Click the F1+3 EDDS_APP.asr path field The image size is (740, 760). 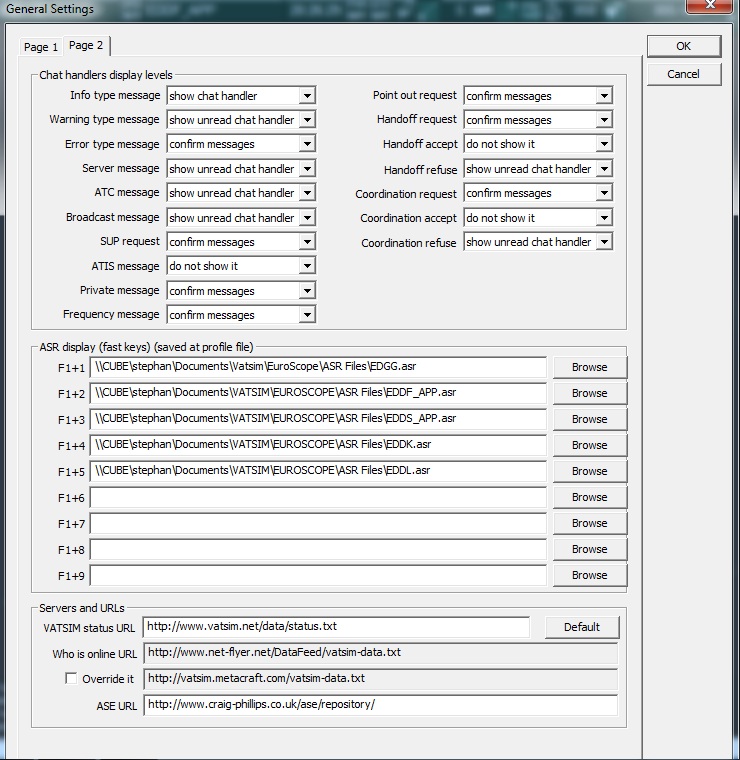318,419
